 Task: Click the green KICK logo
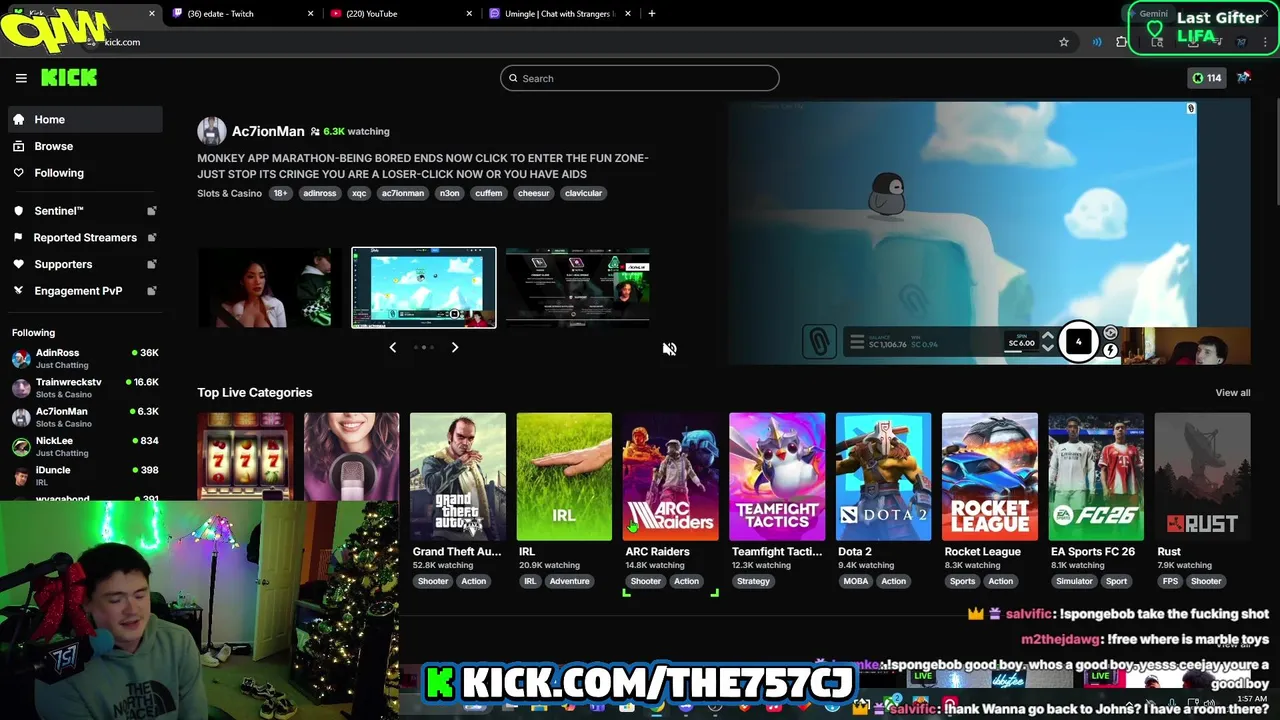click(x=69, y=78)
